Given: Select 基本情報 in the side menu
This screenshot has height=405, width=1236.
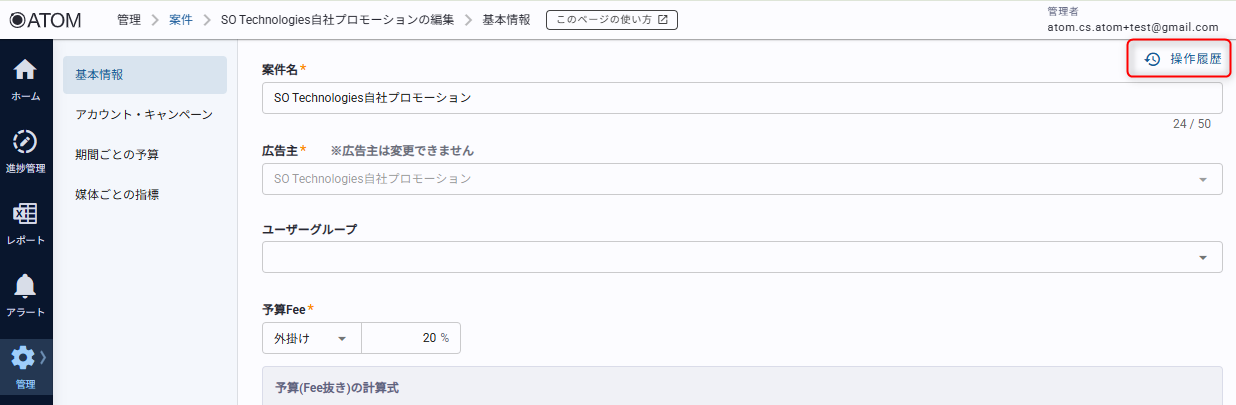Looking at the screenshot, I should 144,75.
